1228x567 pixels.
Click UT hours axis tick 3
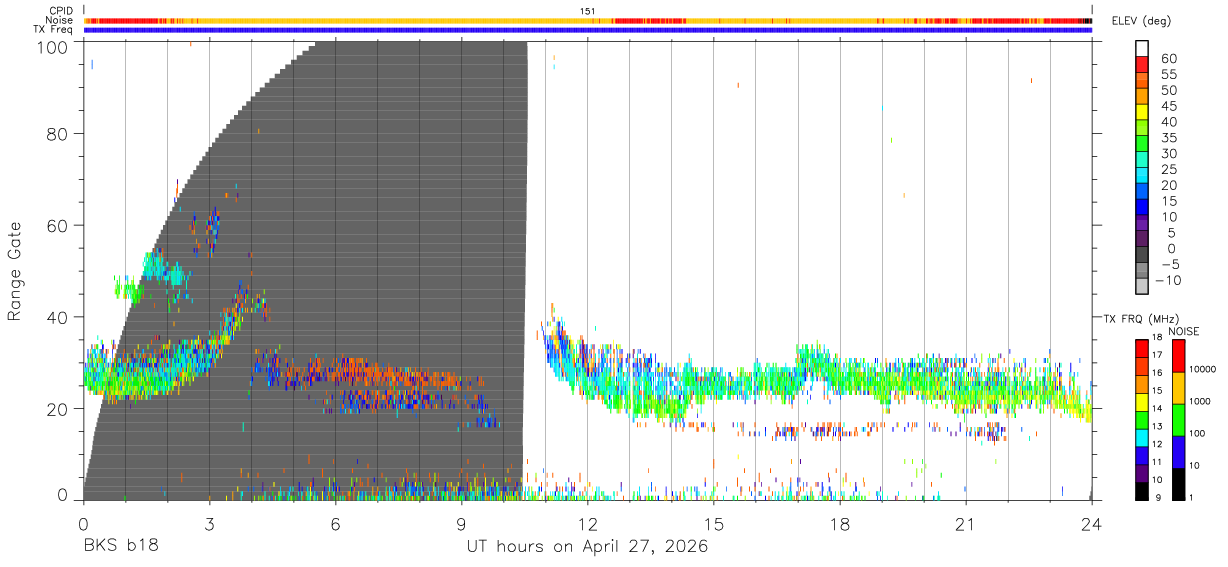pos(210,523)
